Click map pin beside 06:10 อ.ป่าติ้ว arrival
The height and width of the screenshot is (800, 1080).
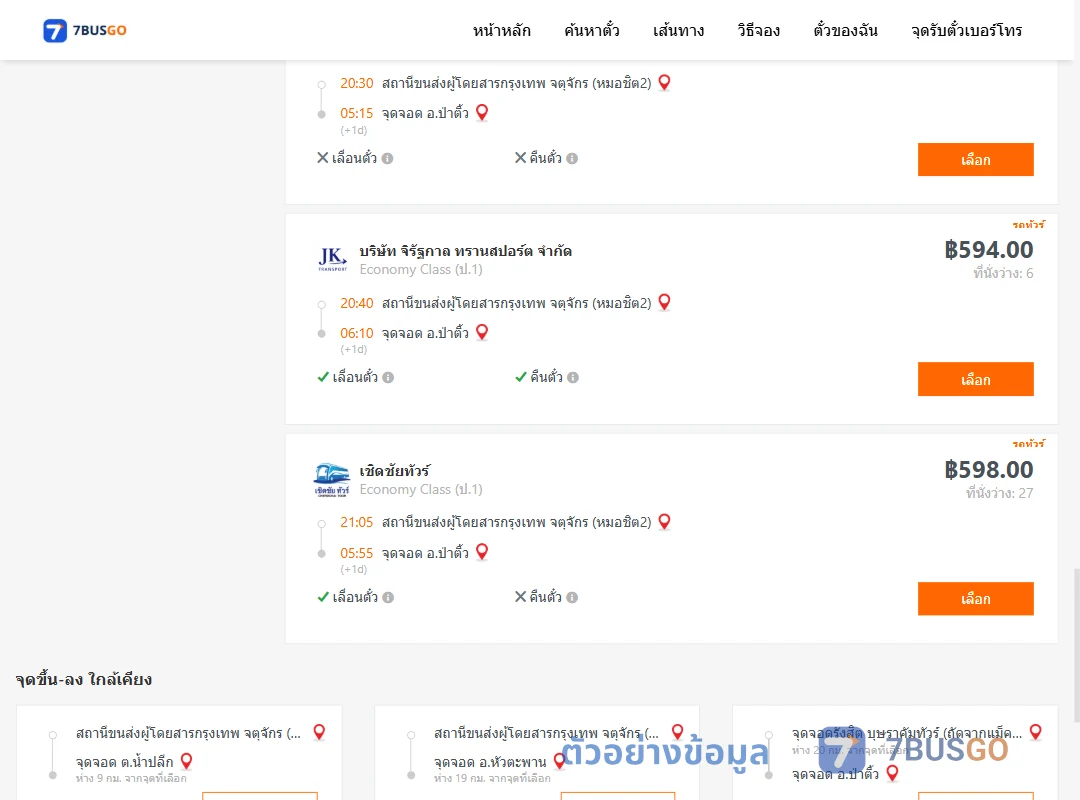[x=482, y=332]
